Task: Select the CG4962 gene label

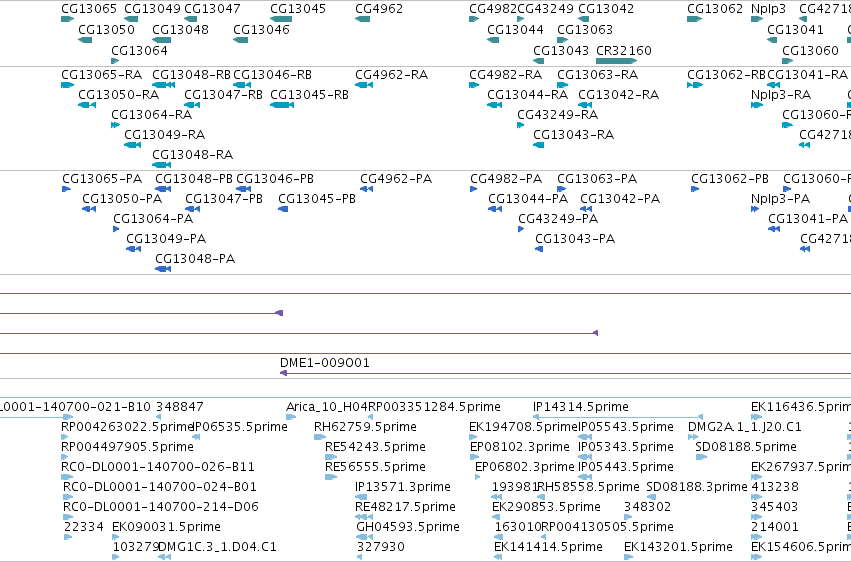Action: click(x=379, y=9)
